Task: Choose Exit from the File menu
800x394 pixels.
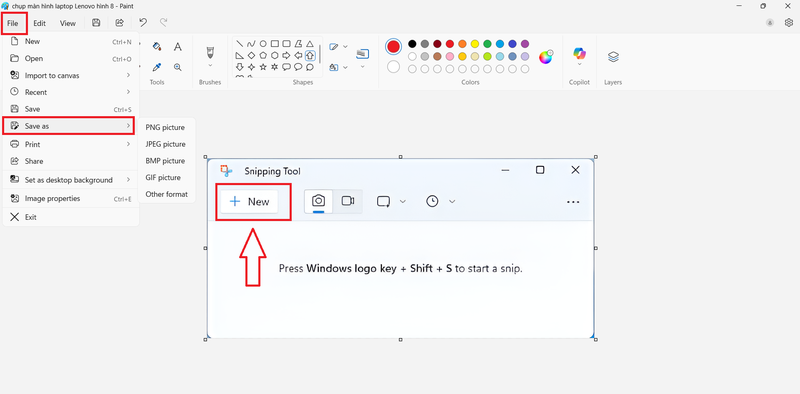Action: click(71, 217)
